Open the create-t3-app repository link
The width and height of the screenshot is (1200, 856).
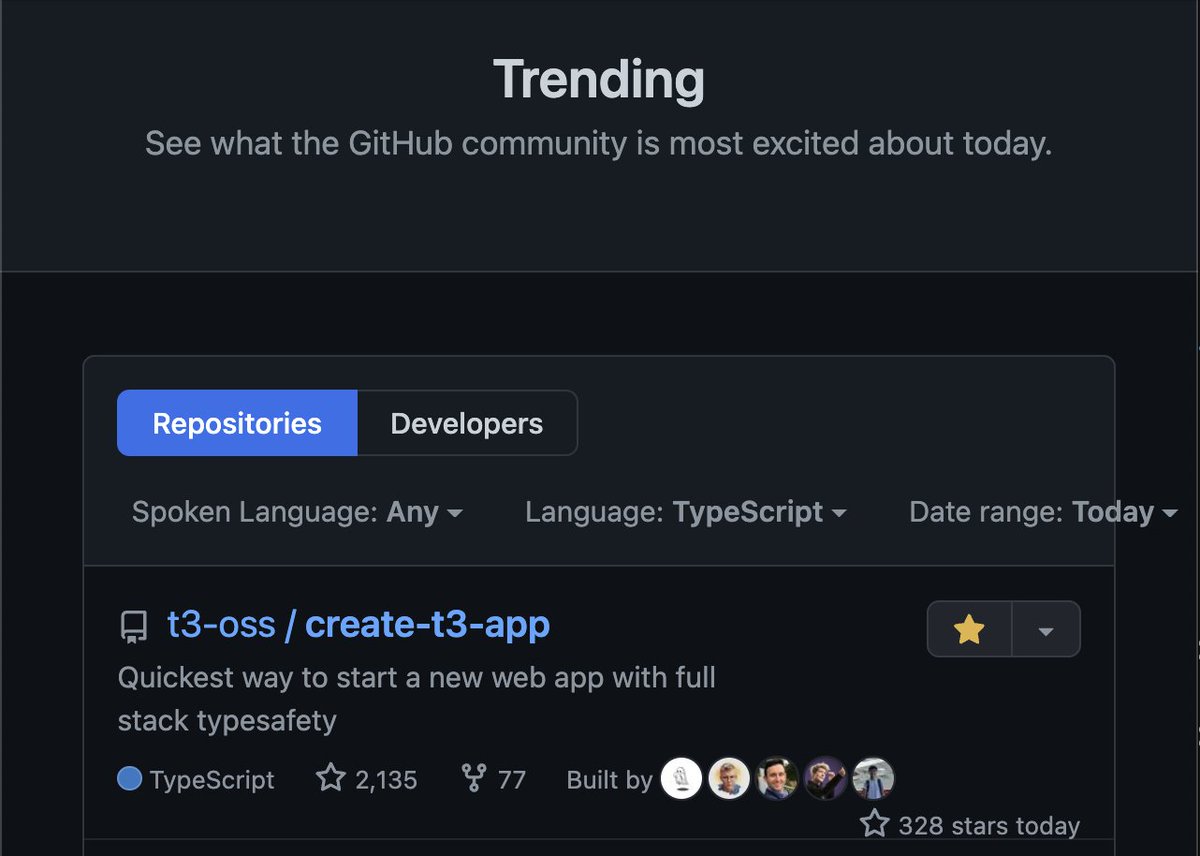(427, 625)
